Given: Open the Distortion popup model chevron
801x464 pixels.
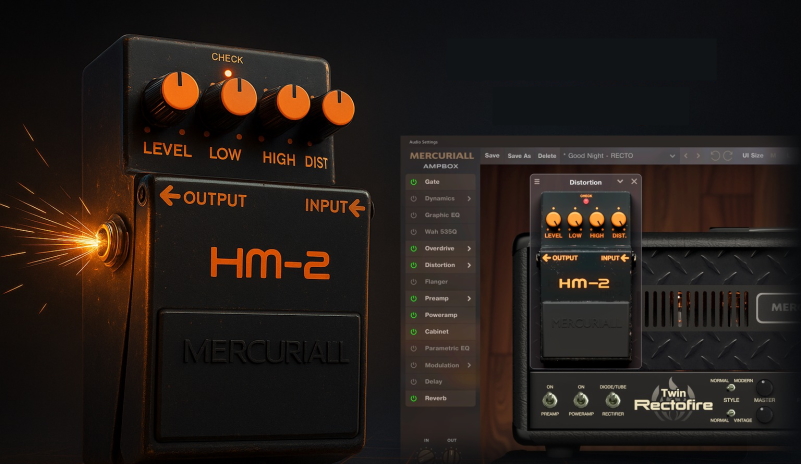Looking at the screenshot, I should [x=620, y=181].
